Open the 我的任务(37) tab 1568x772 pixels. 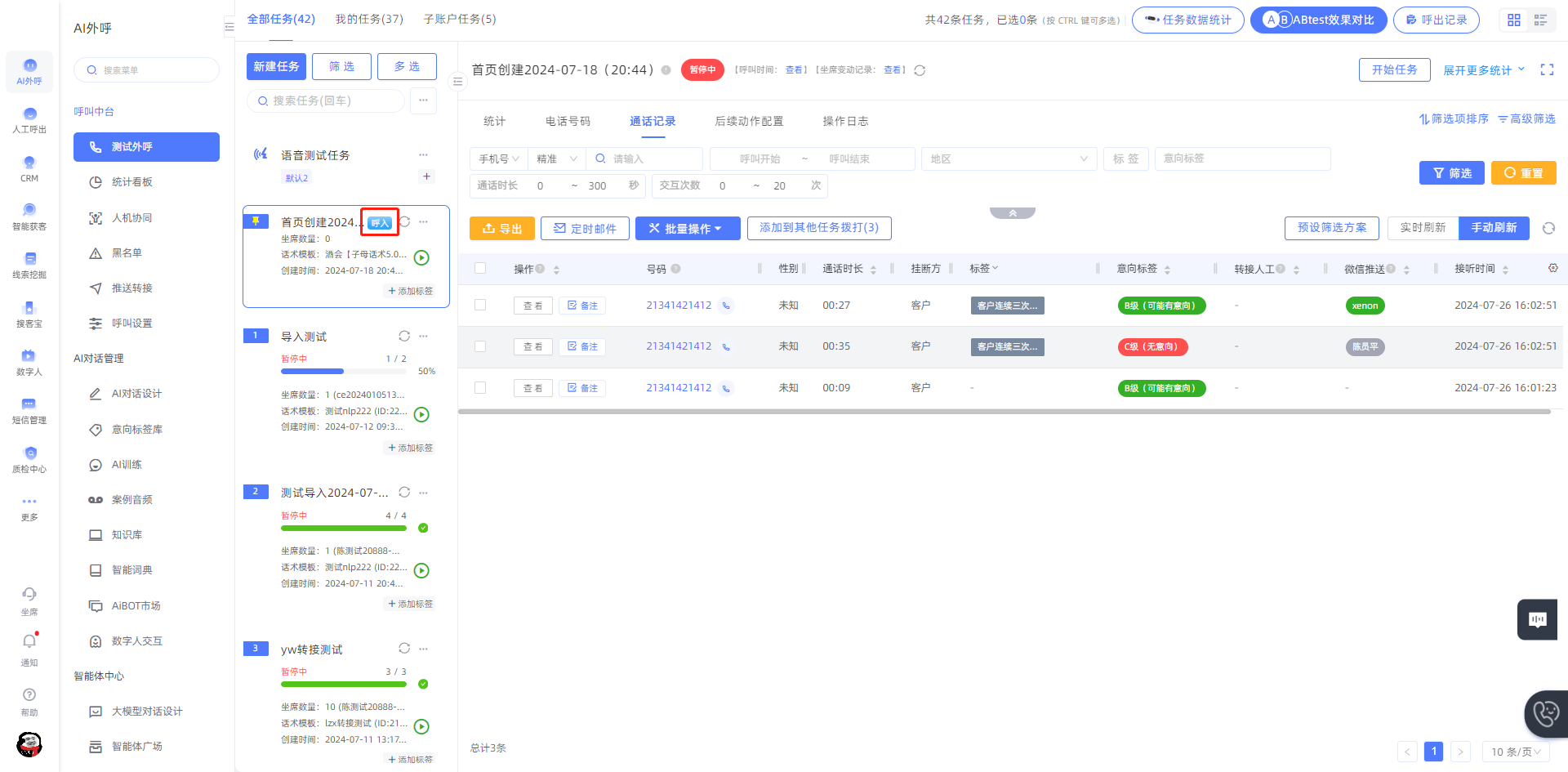(369, 19)
